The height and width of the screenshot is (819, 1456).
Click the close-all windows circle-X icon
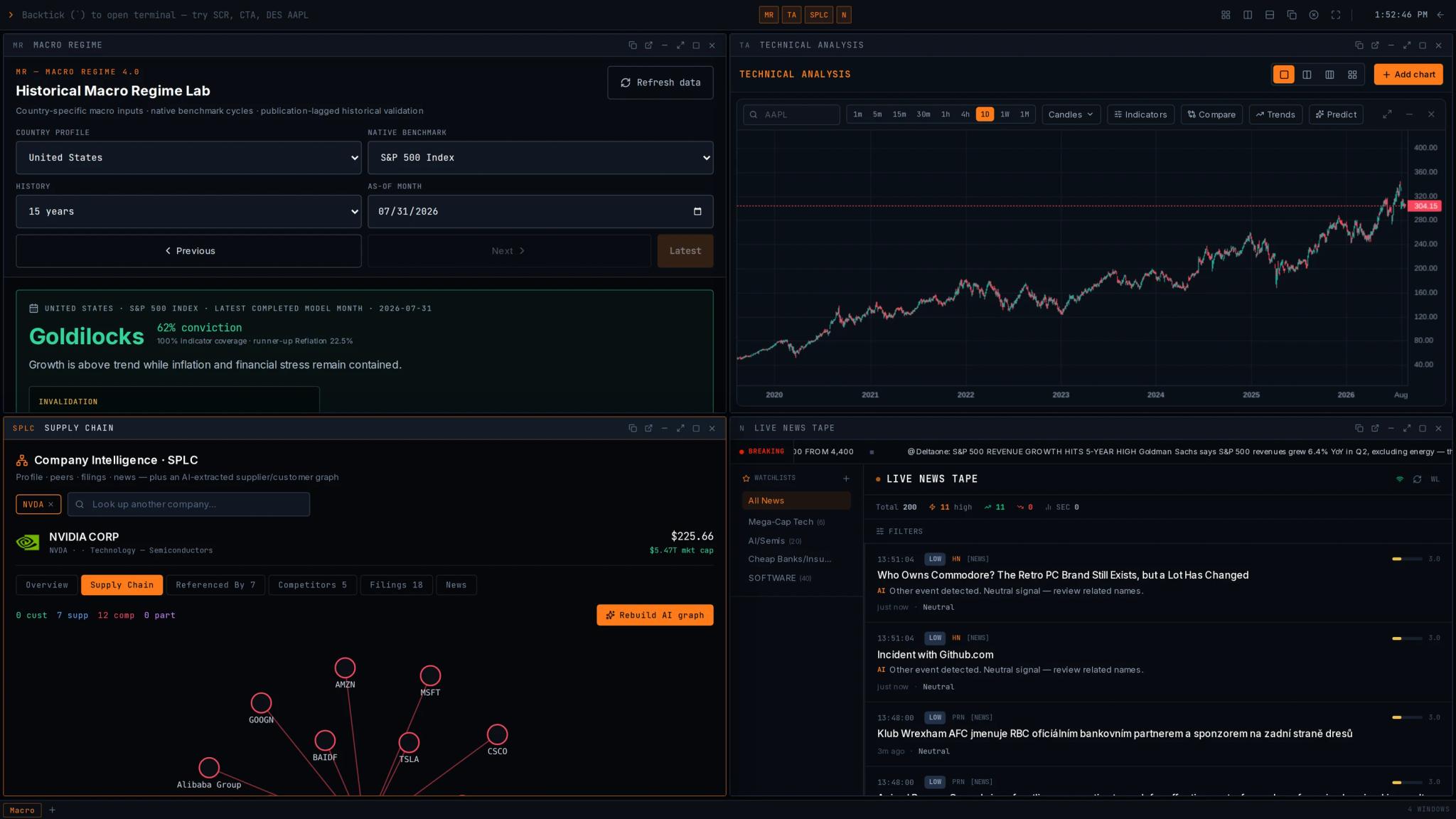click(x=1314, y=15)
